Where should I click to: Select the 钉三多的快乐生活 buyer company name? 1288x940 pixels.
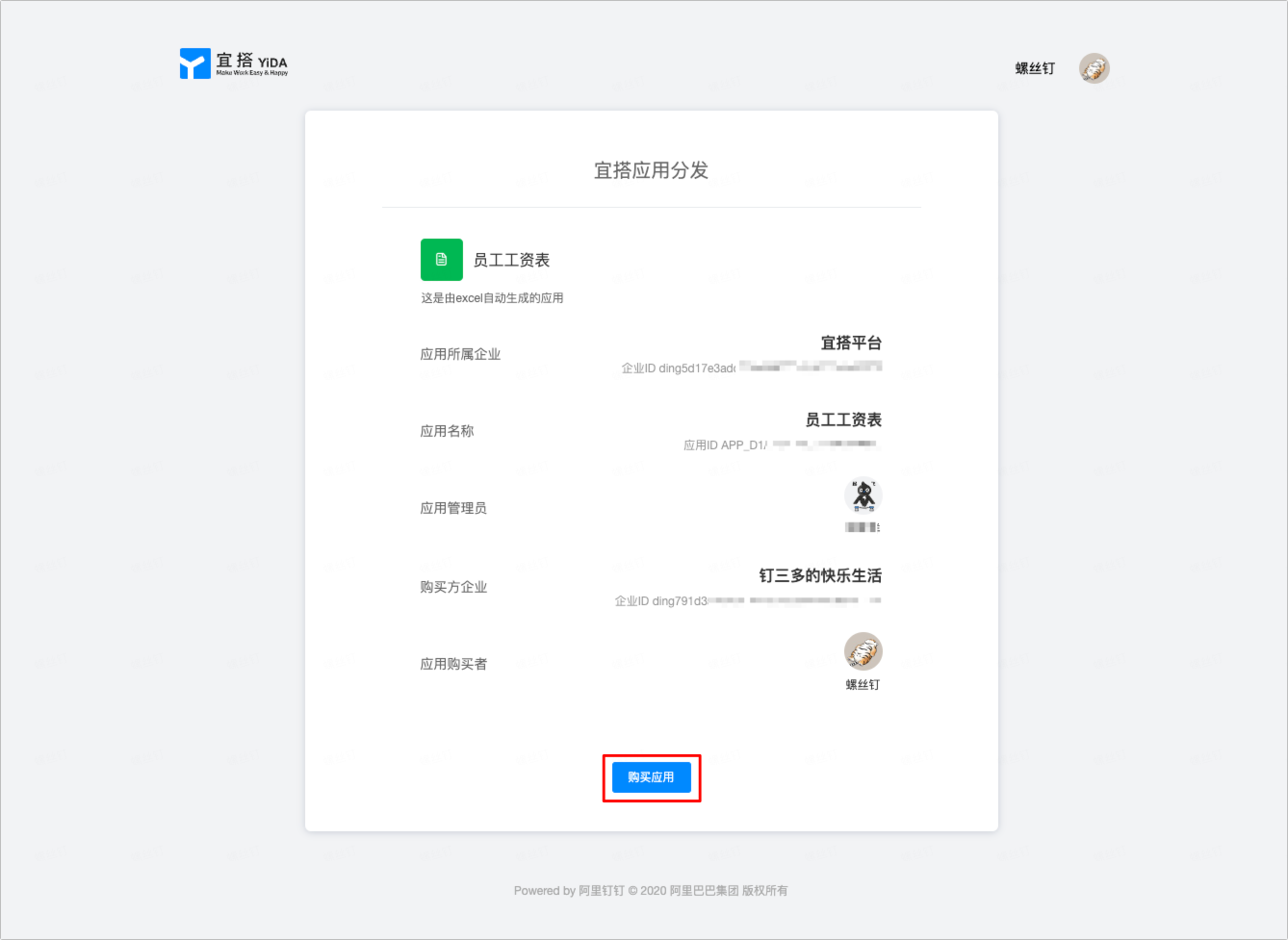(820, 575)
